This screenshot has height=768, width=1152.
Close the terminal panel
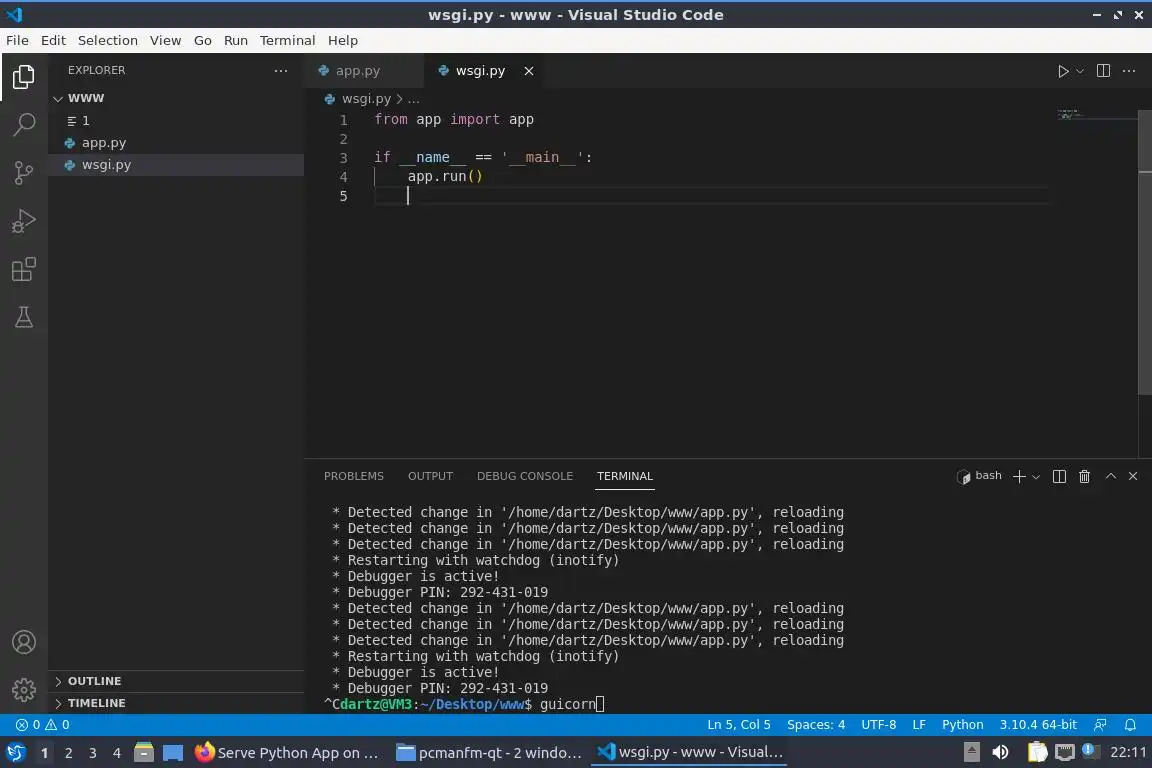1133,476
